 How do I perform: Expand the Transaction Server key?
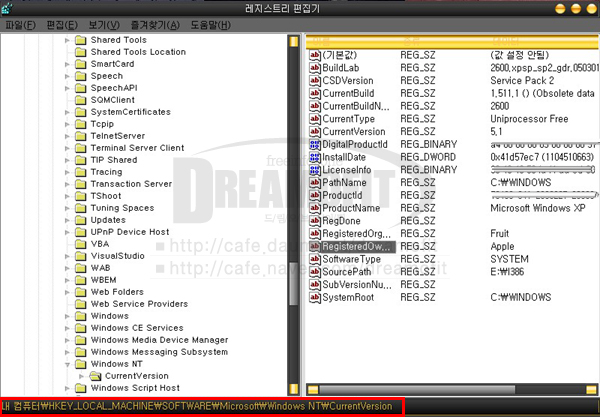(x=67, y=184)
